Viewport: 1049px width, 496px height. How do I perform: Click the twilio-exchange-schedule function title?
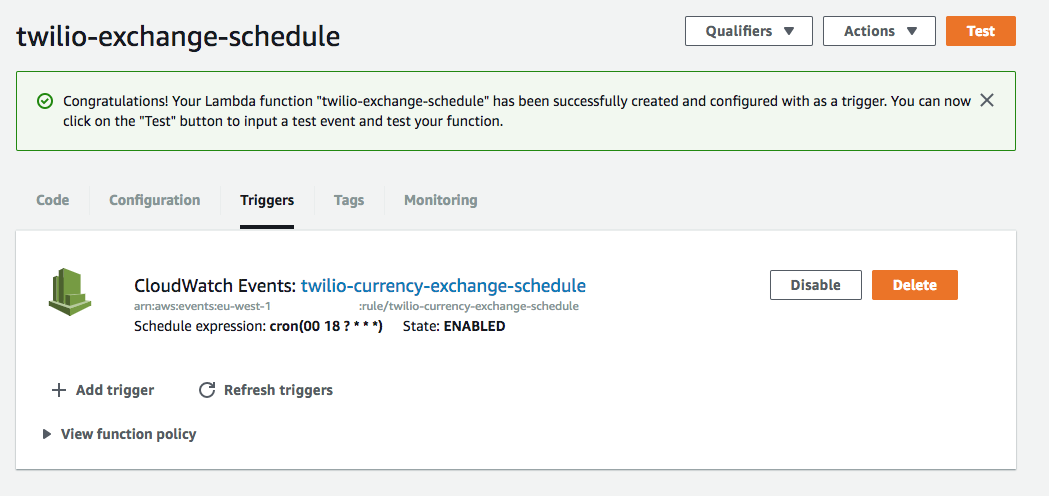(178, 37)
